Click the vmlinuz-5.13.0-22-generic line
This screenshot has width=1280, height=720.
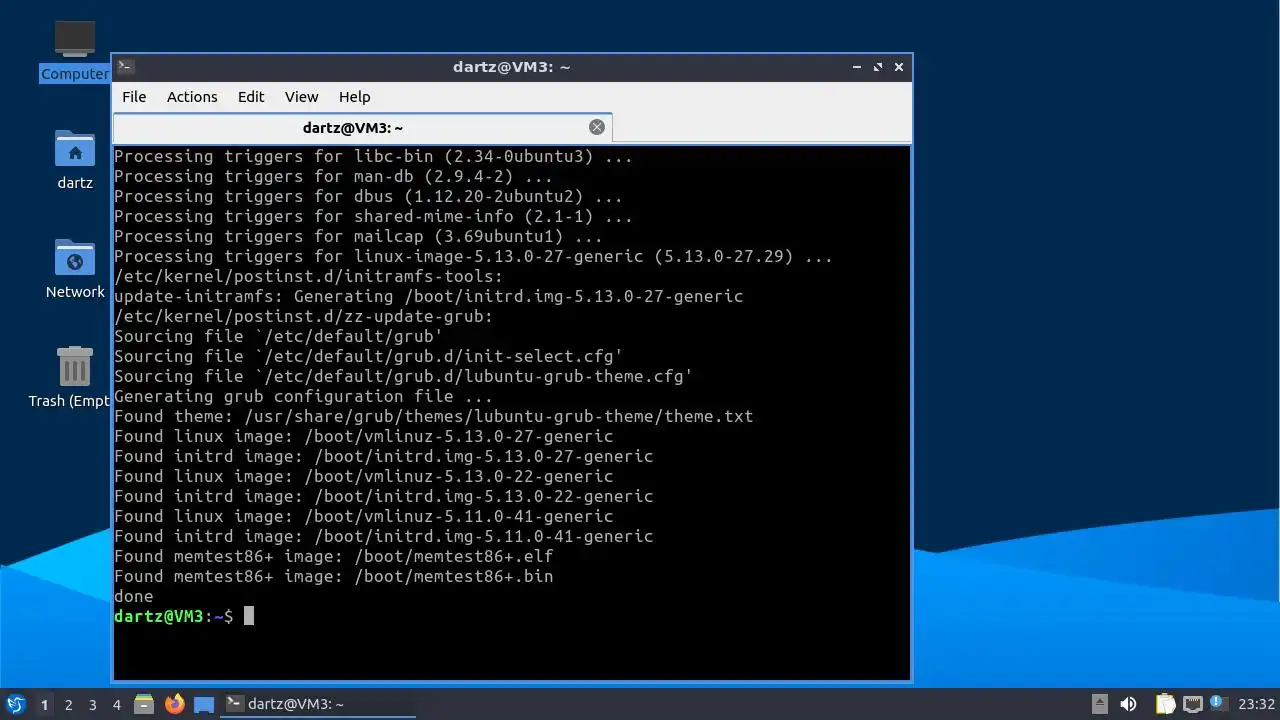coord(363,476)
